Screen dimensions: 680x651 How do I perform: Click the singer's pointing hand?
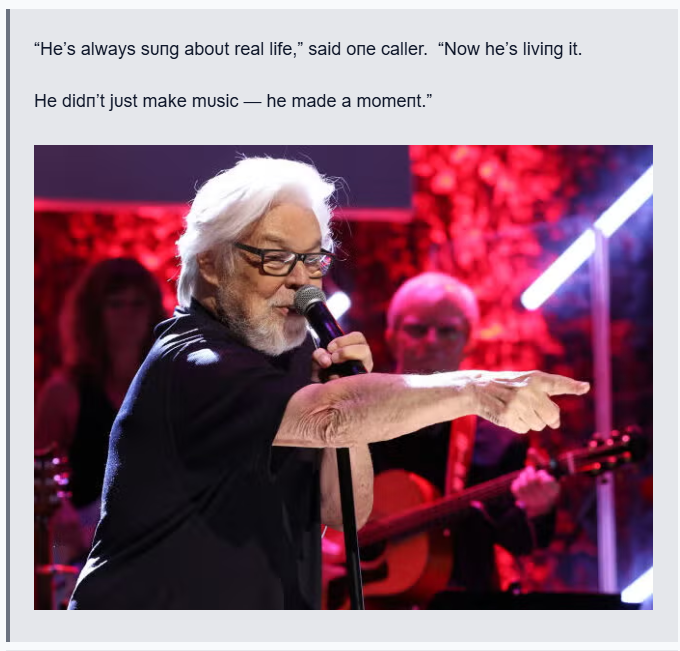point(531,399)
